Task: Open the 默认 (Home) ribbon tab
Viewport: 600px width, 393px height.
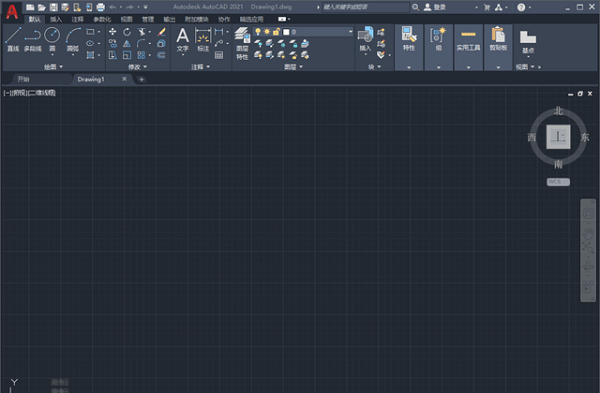Action: (34, 19)
